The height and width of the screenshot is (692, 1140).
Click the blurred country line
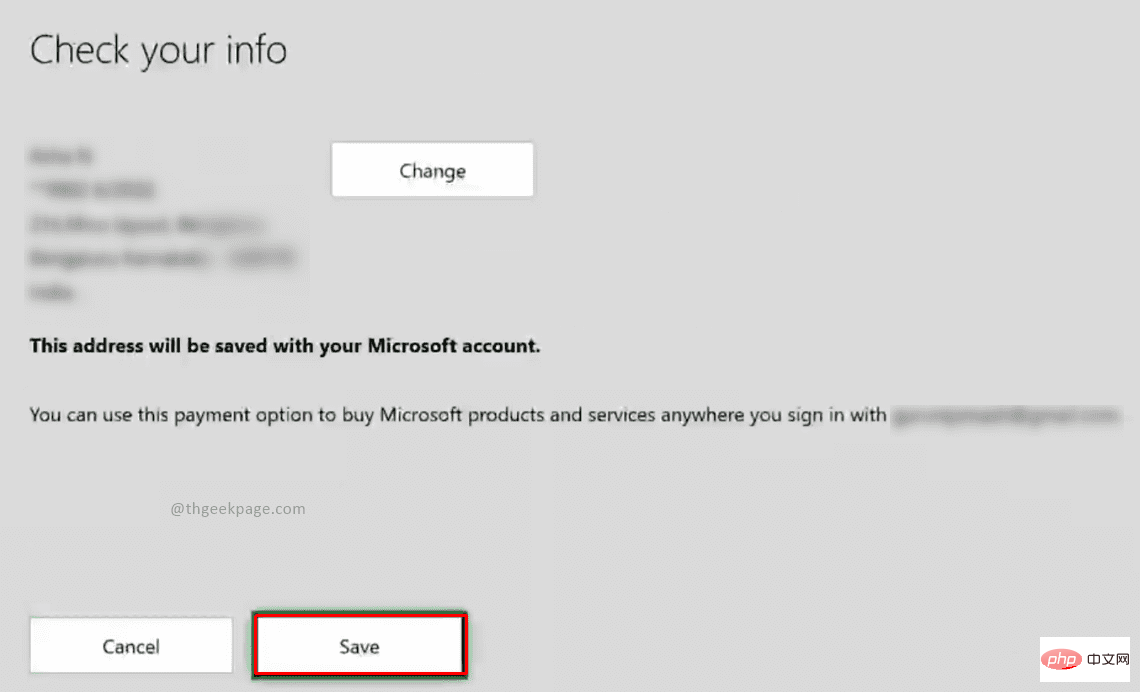(53, 293)
